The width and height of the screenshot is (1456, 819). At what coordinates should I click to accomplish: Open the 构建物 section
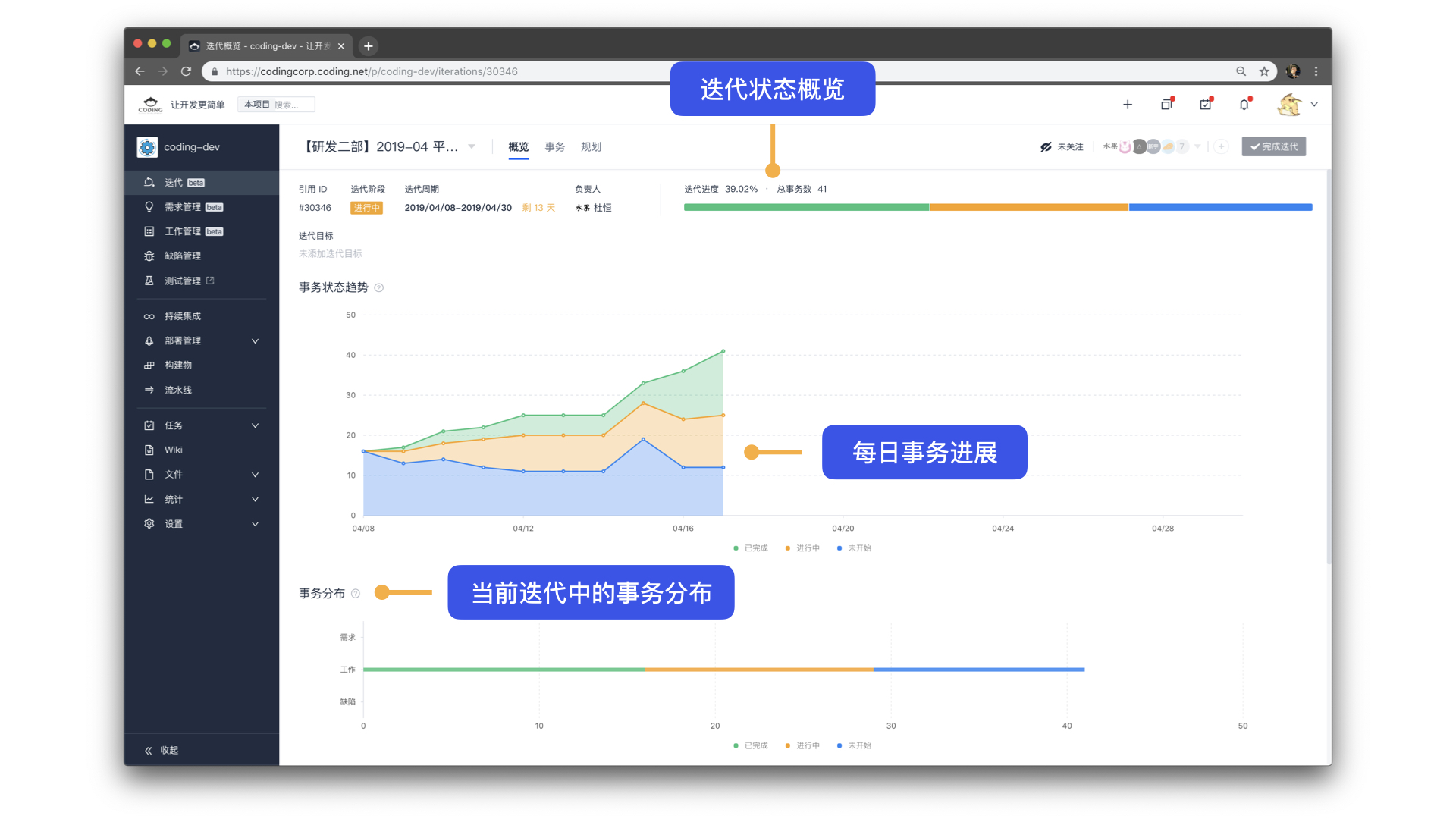(x=177, y=365)
